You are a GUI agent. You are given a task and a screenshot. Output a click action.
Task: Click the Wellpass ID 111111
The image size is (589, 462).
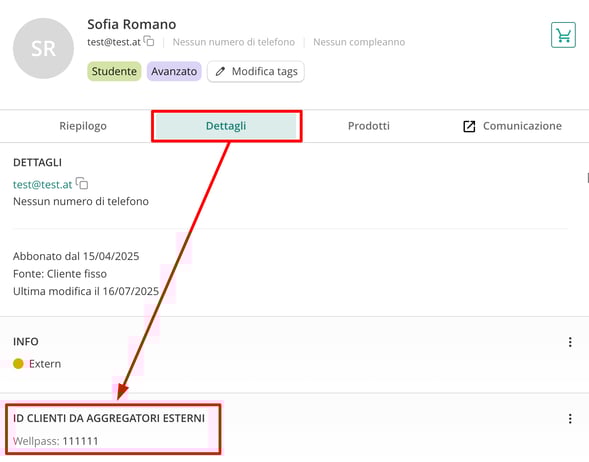(80, 441)
